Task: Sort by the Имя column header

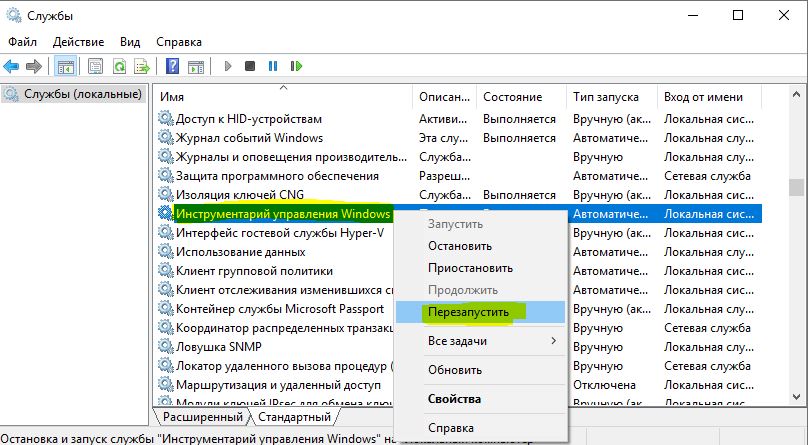Action: [x=283, y=97]
